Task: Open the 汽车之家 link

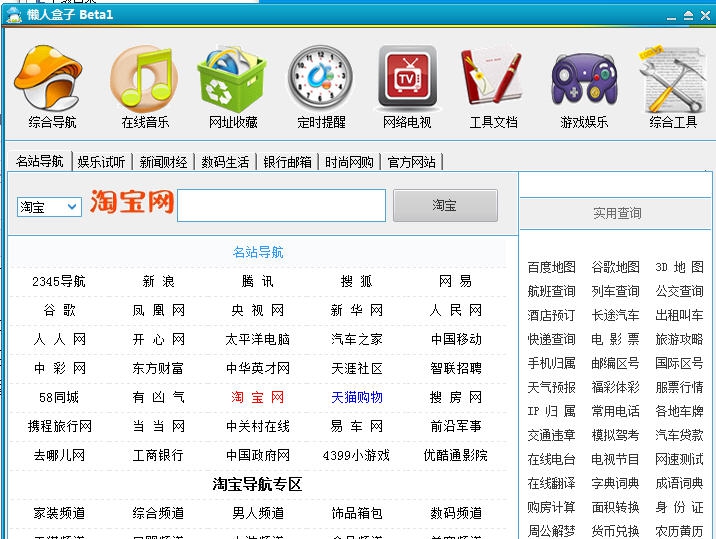Action: [x=357, y=339]
